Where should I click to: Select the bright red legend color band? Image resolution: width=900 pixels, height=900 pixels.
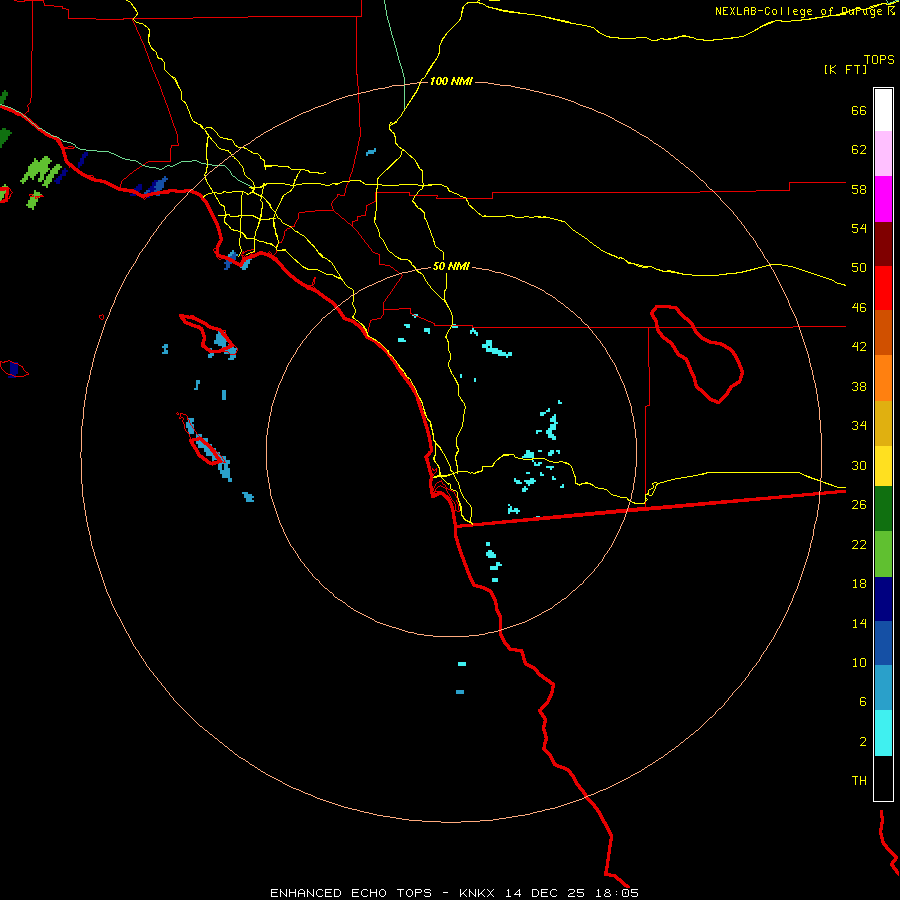[883, 289]
